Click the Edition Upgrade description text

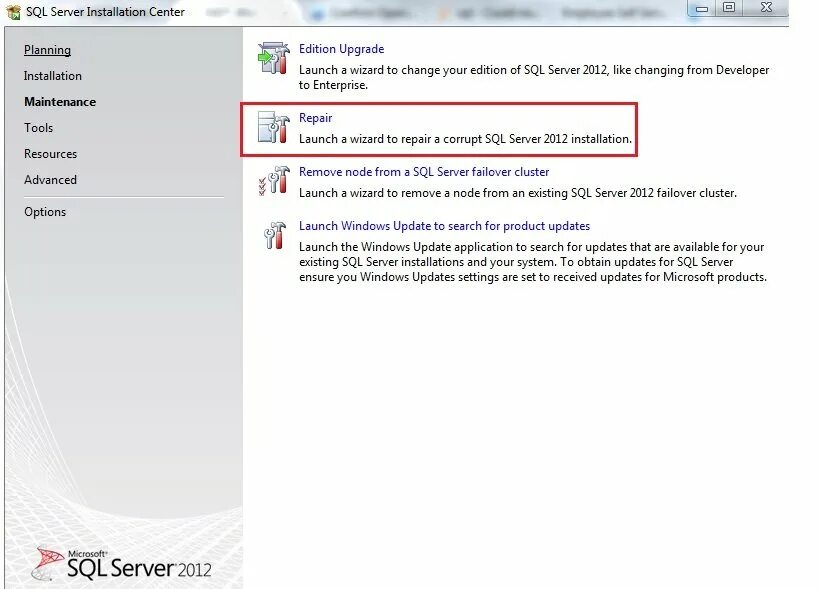click(x=534, y=77)
